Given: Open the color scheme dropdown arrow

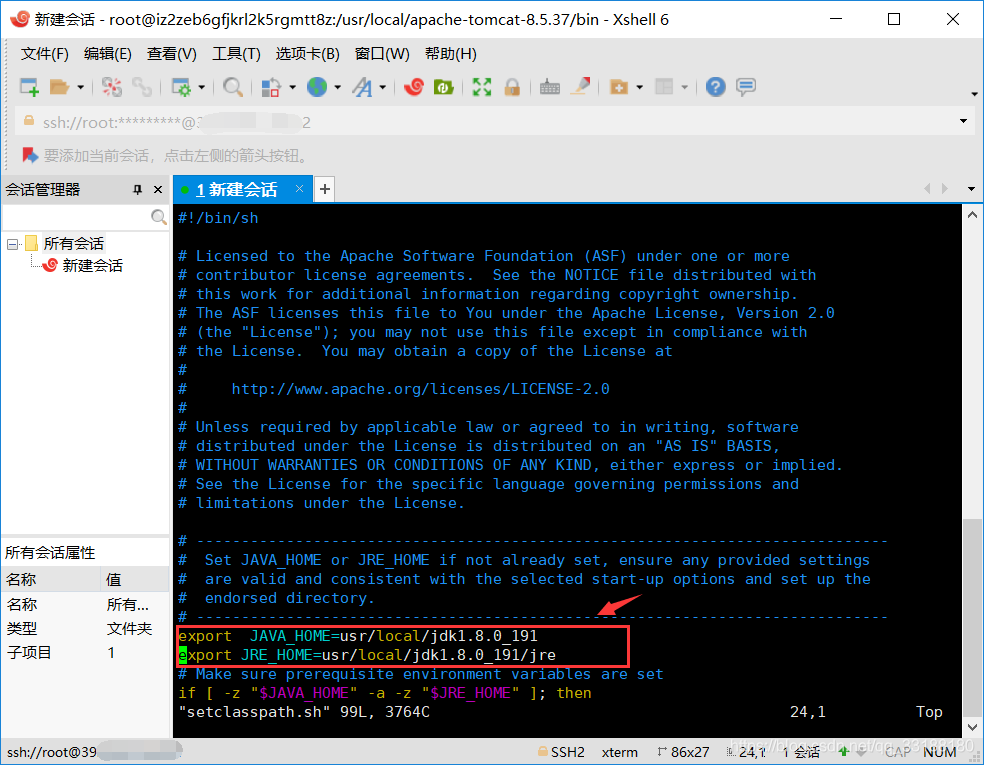Looking at the screenshot, I should [292, 87].
